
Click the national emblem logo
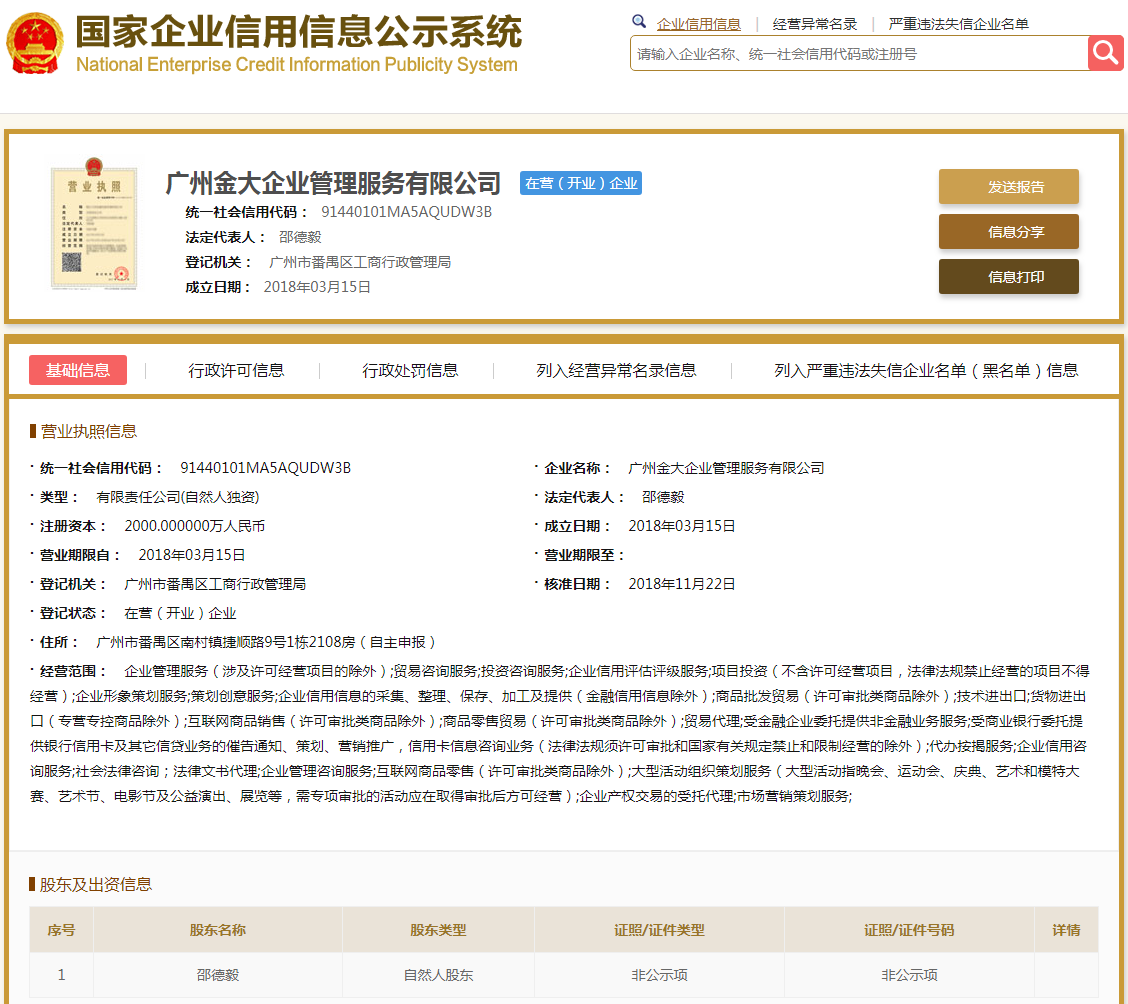[x=35, y=44]
